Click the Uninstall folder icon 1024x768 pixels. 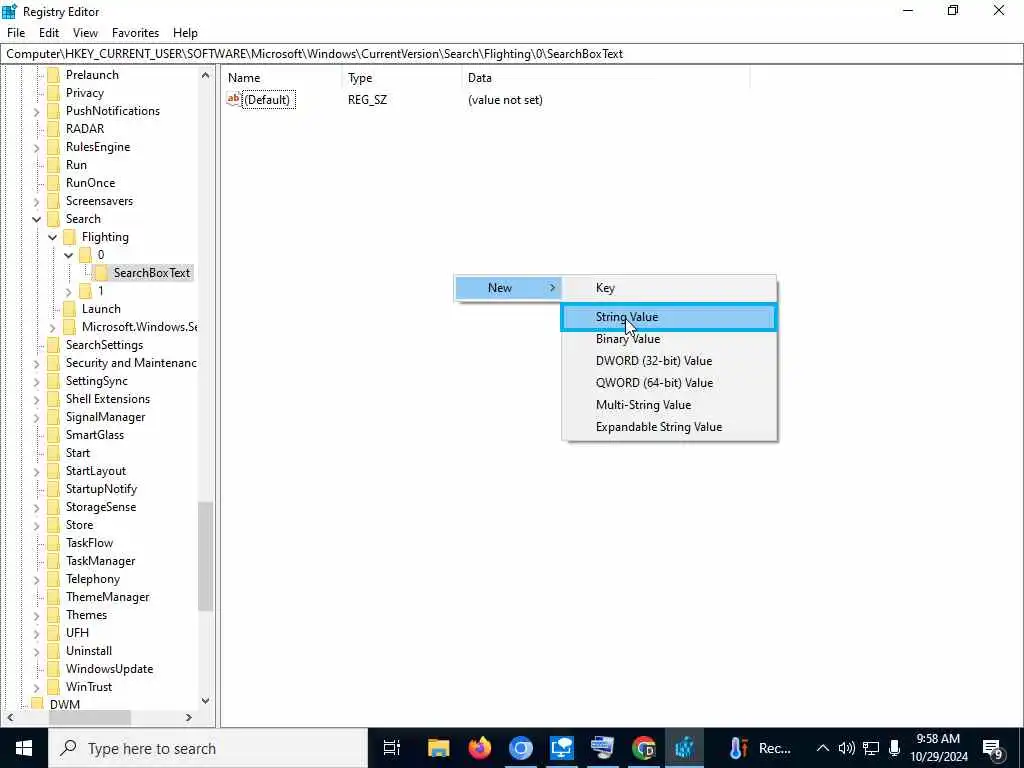click(x=54, y=651)
